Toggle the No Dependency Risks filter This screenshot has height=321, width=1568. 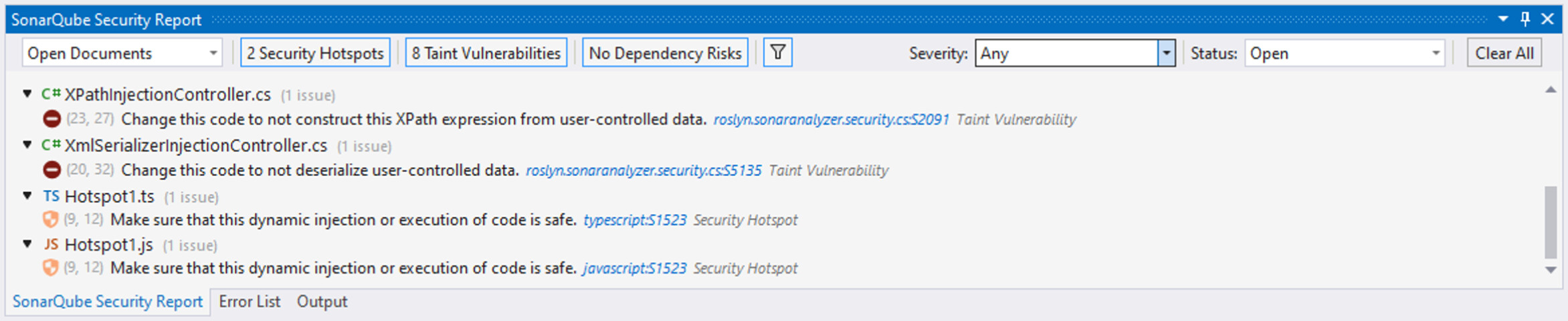pyautogui.click(x=665, y=53)
